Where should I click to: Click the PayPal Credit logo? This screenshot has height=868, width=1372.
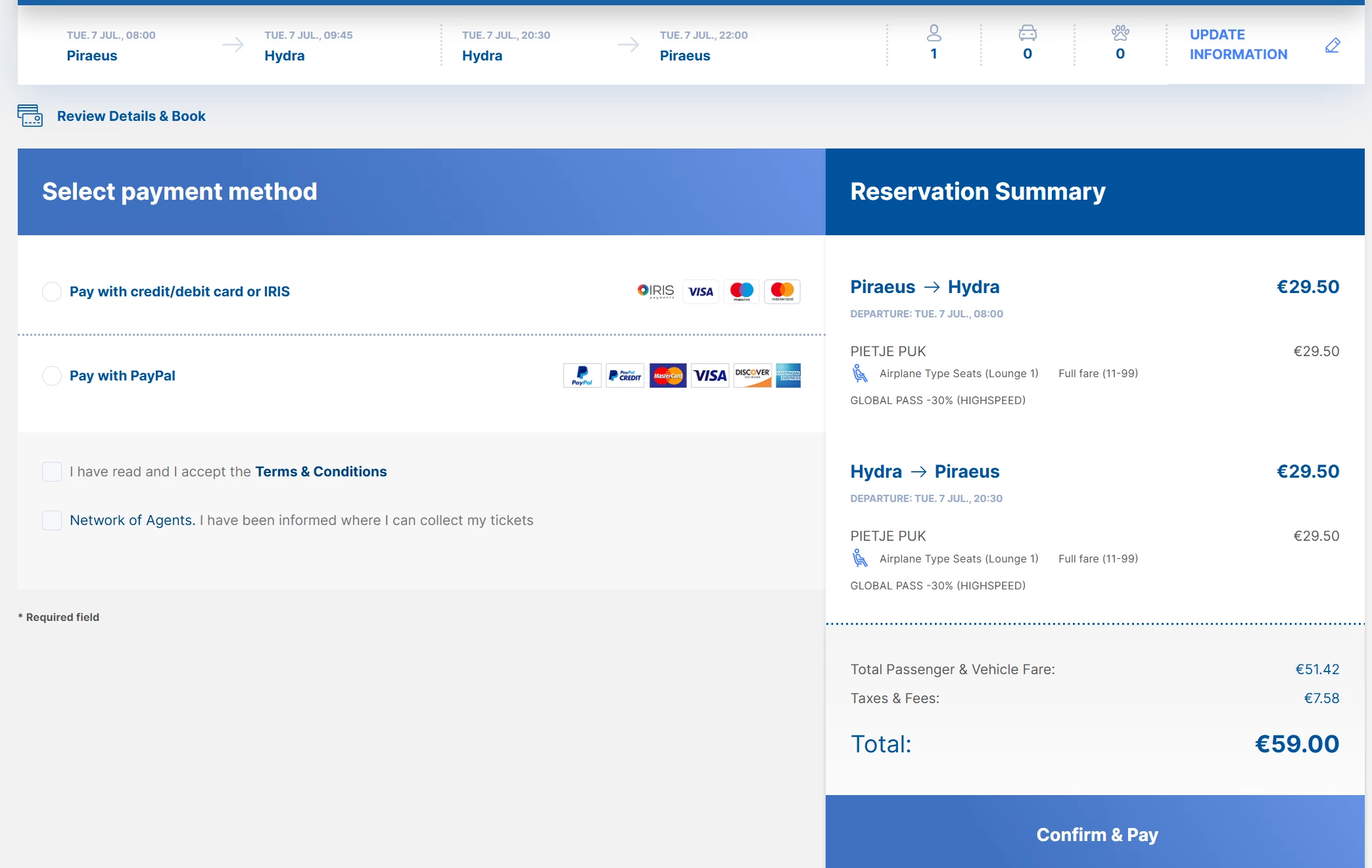click(625, 376)
